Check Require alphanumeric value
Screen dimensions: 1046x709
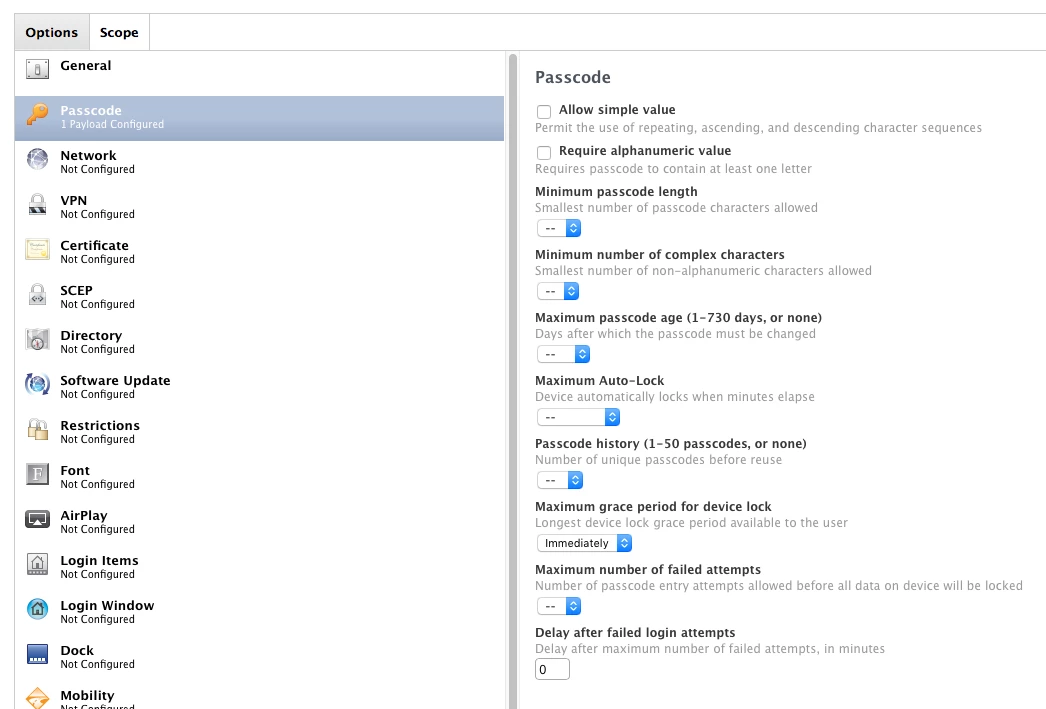coord(544,153)
